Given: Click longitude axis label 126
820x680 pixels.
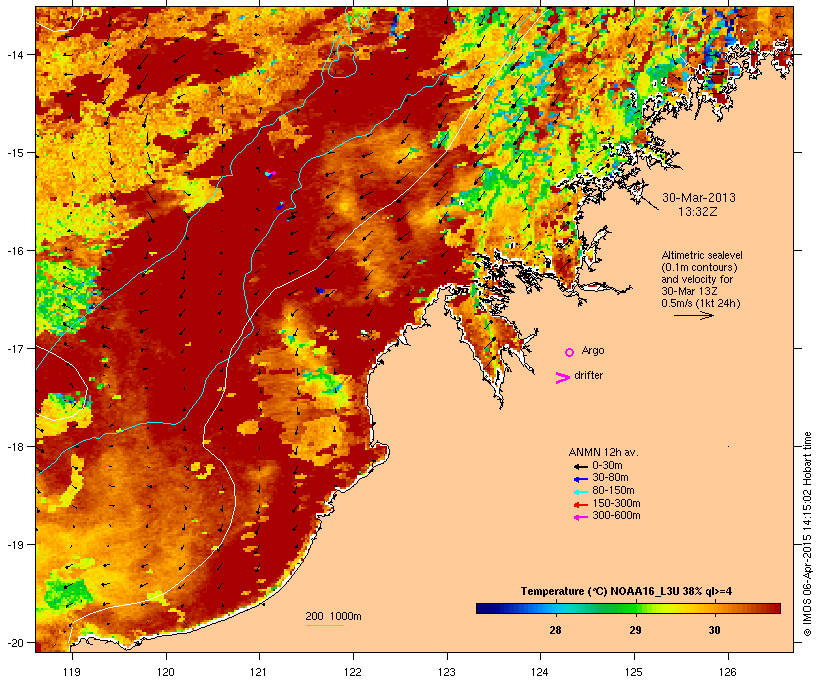Looking at the screenshot, I should 727,672.
